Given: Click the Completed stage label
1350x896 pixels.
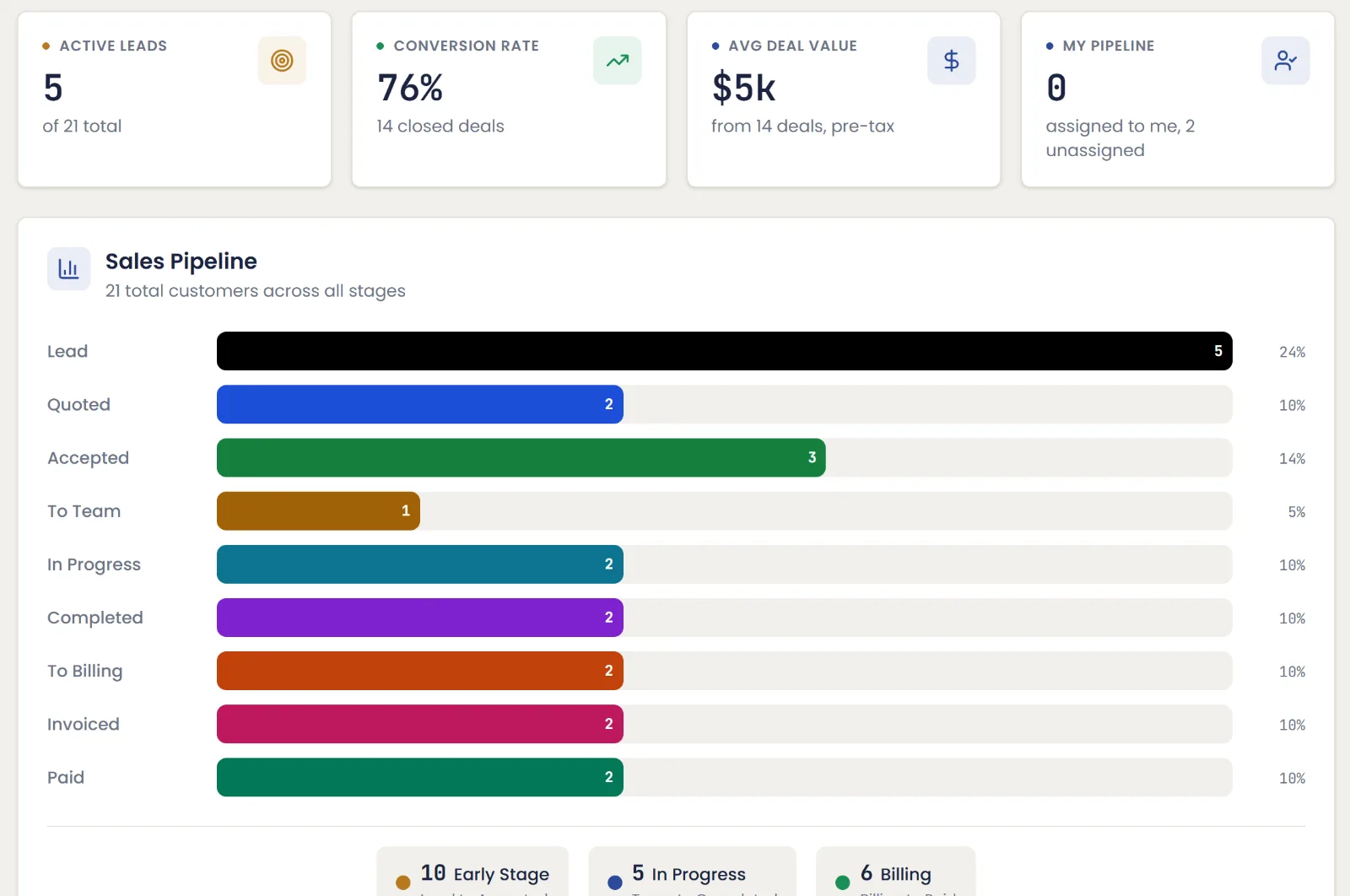Looking at the screenshot, I should (95, 618).
